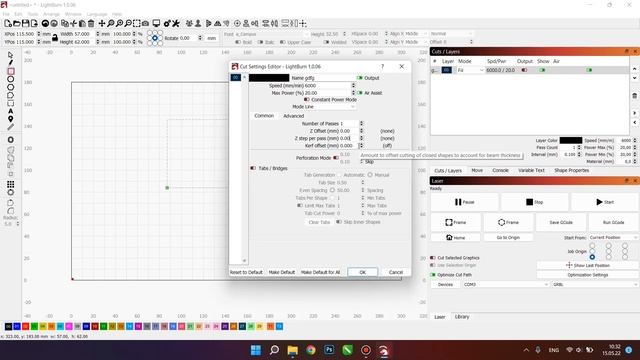The image size is (640, 360).
Task: Click the Delete trash can toolbar icon
Action: coord(91,24)
